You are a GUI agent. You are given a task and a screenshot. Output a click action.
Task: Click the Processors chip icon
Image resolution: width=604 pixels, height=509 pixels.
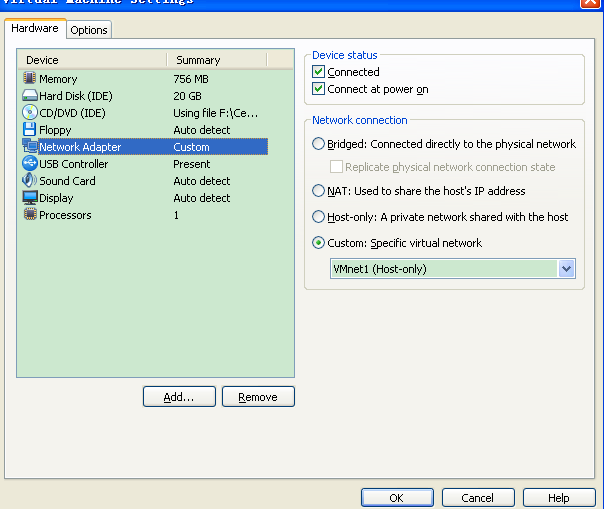tap(30, 215)
